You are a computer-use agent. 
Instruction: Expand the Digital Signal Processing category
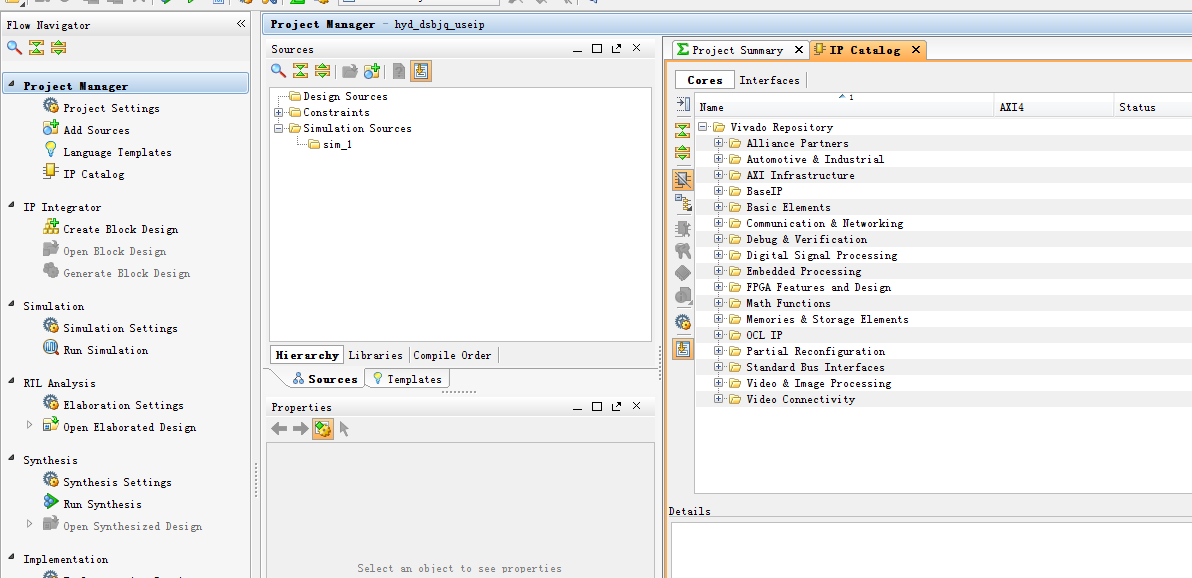tap(719, 255)
